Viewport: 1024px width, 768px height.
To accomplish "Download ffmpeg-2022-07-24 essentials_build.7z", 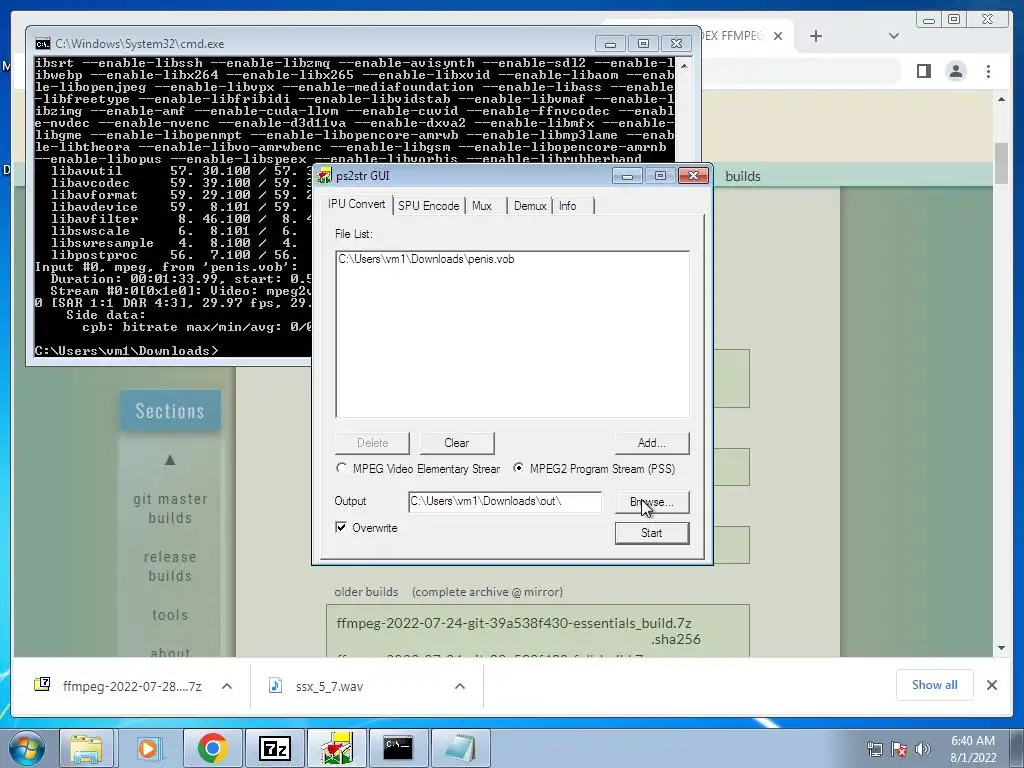I will pos(514,623).
